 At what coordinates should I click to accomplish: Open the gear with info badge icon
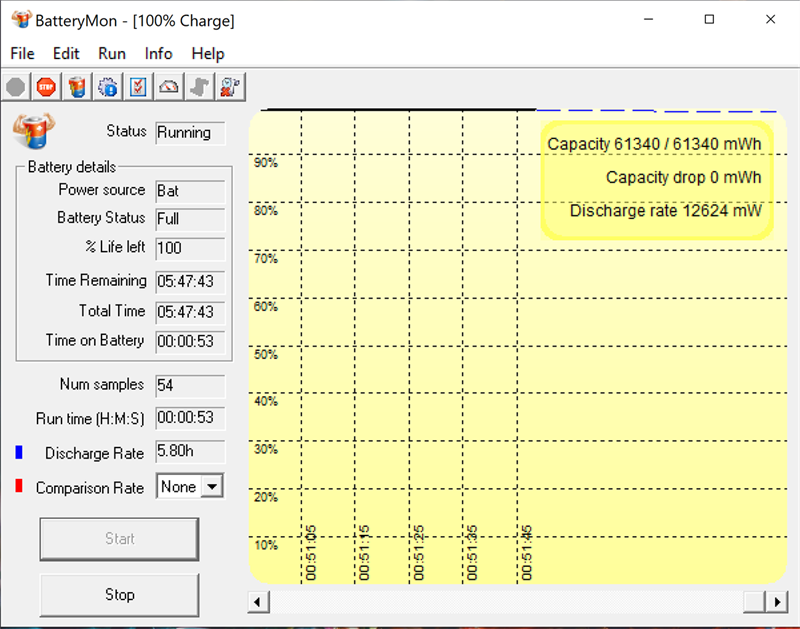108,87
